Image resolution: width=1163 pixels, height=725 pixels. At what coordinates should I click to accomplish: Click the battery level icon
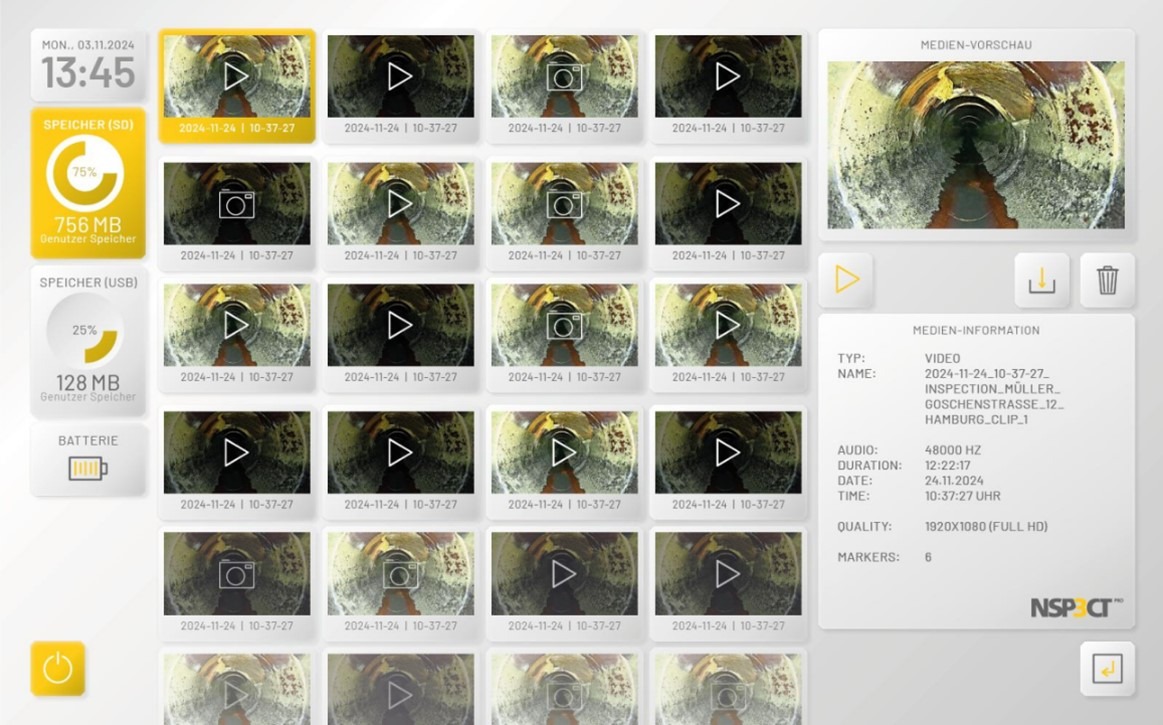point(88,468)
